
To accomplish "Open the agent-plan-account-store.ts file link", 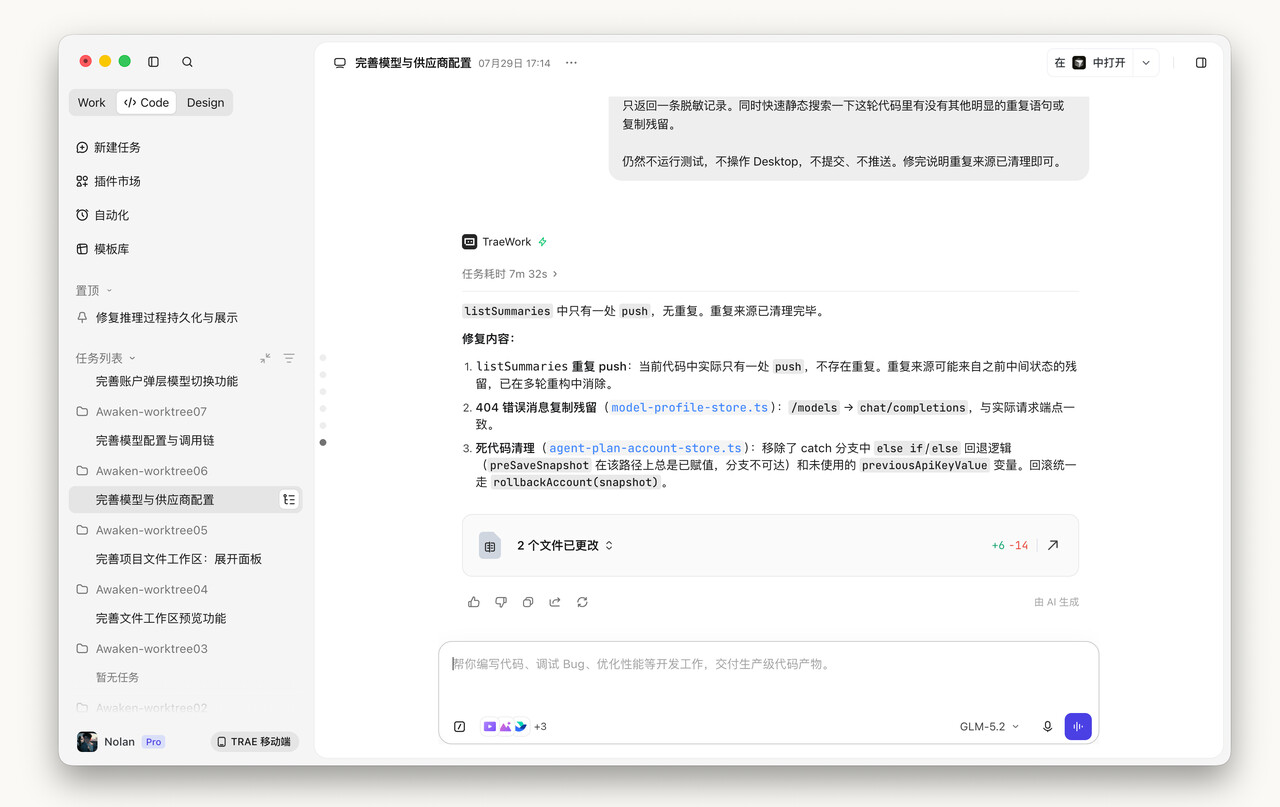I will click(646, 449).
